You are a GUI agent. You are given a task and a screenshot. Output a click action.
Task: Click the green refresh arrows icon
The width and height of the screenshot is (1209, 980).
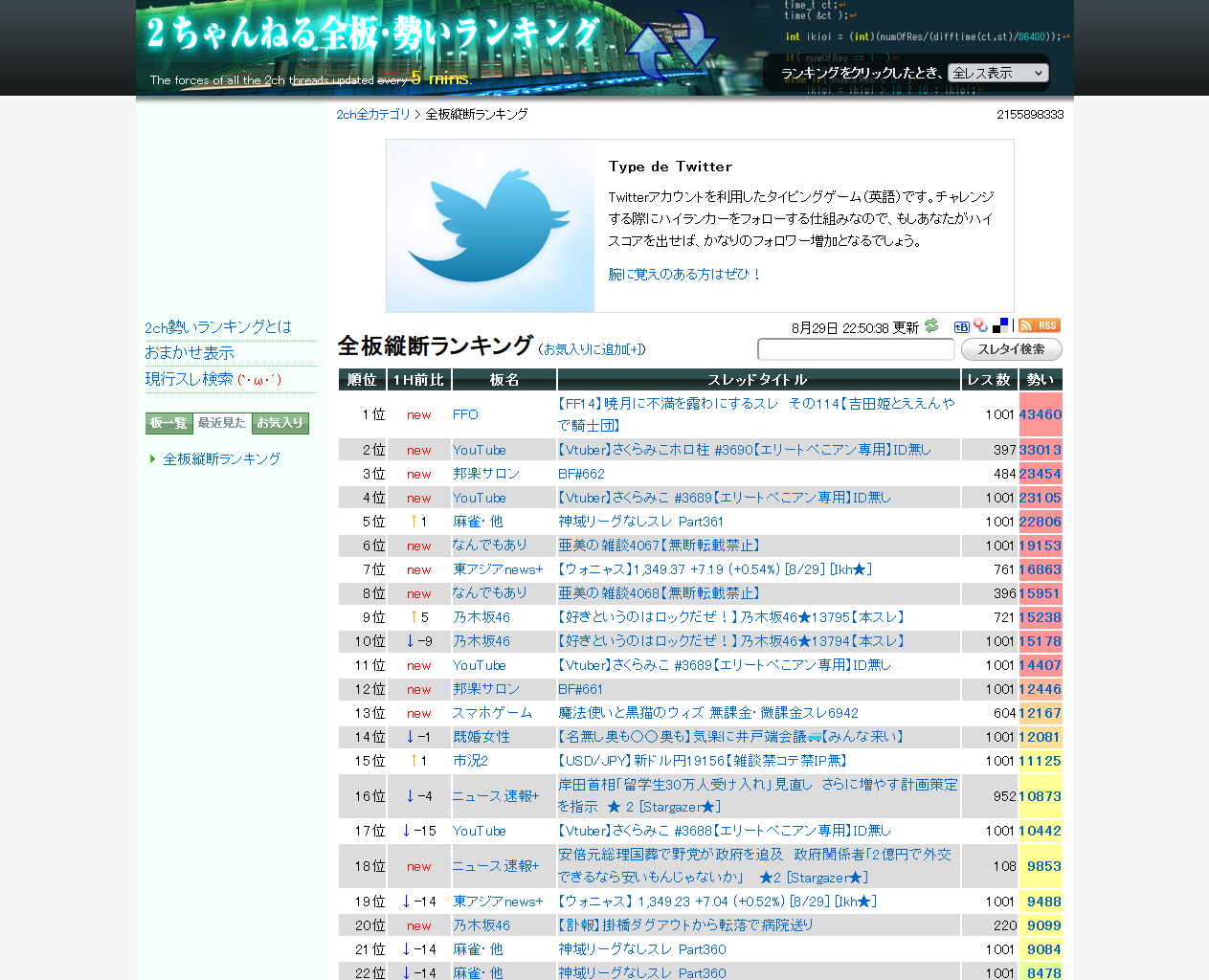click(931, 326)
